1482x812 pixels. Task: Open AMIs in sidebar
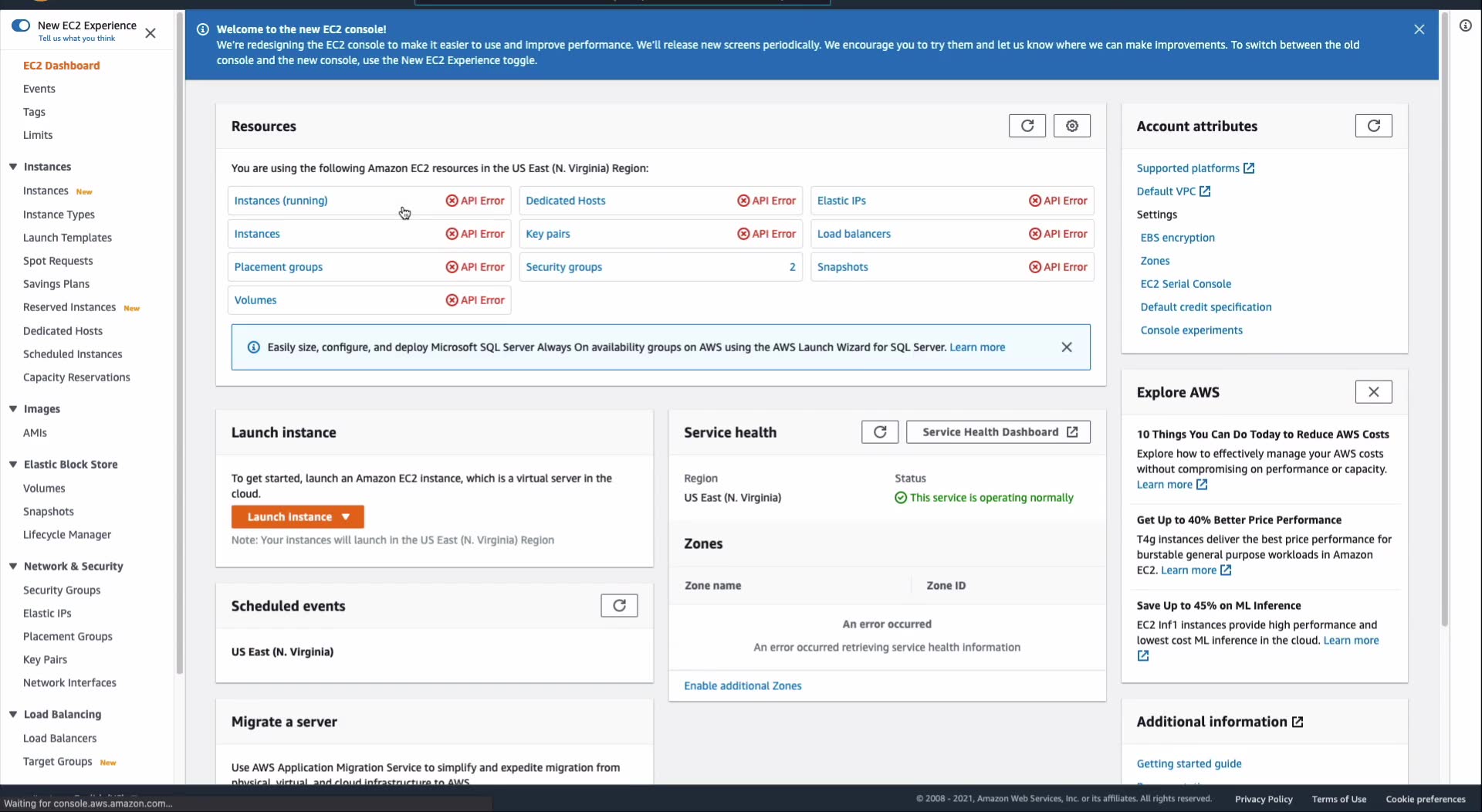[x=35, y=433]
